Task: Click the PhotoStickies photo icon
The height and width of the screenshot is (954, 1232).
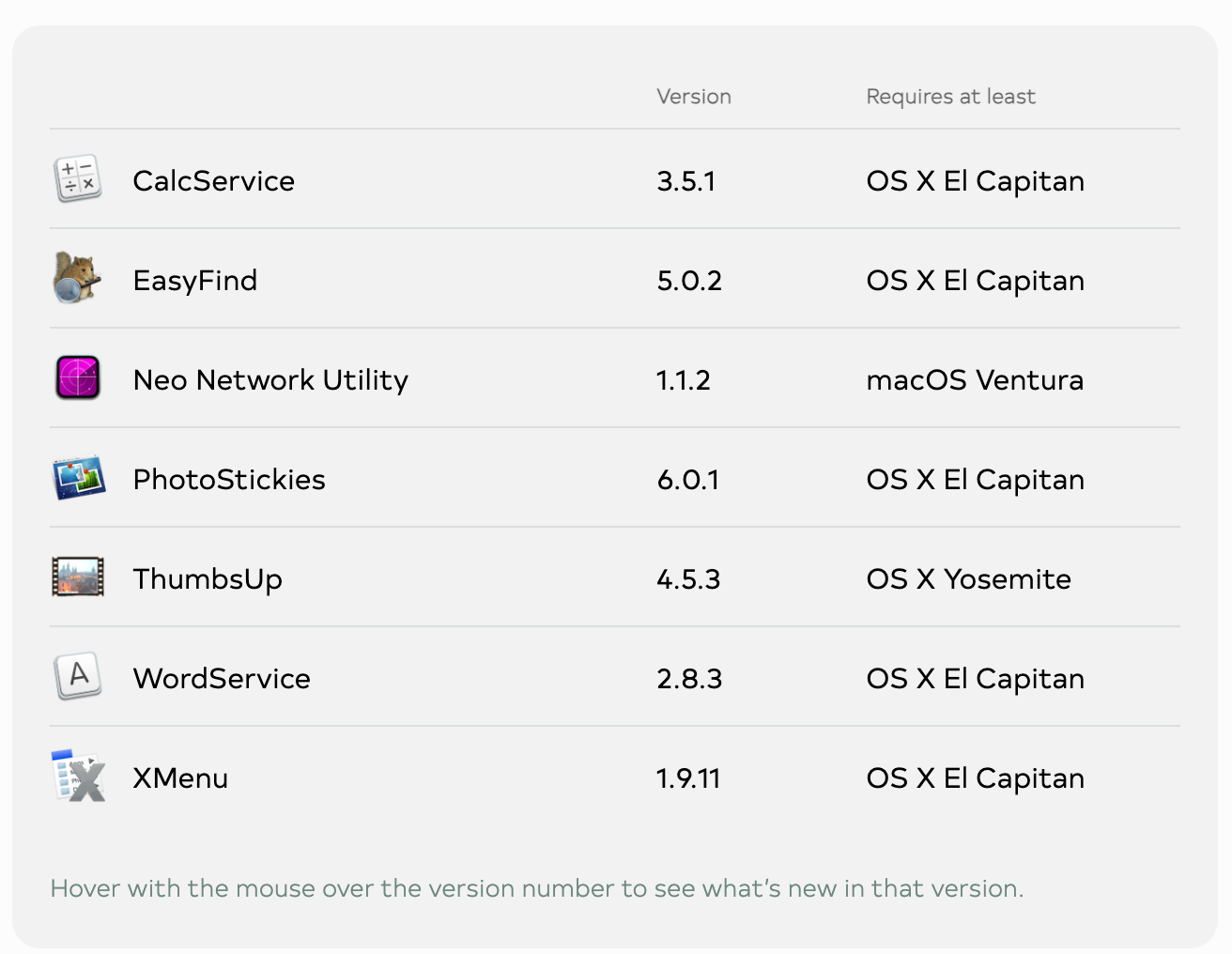Action: (x=78, y=478)
